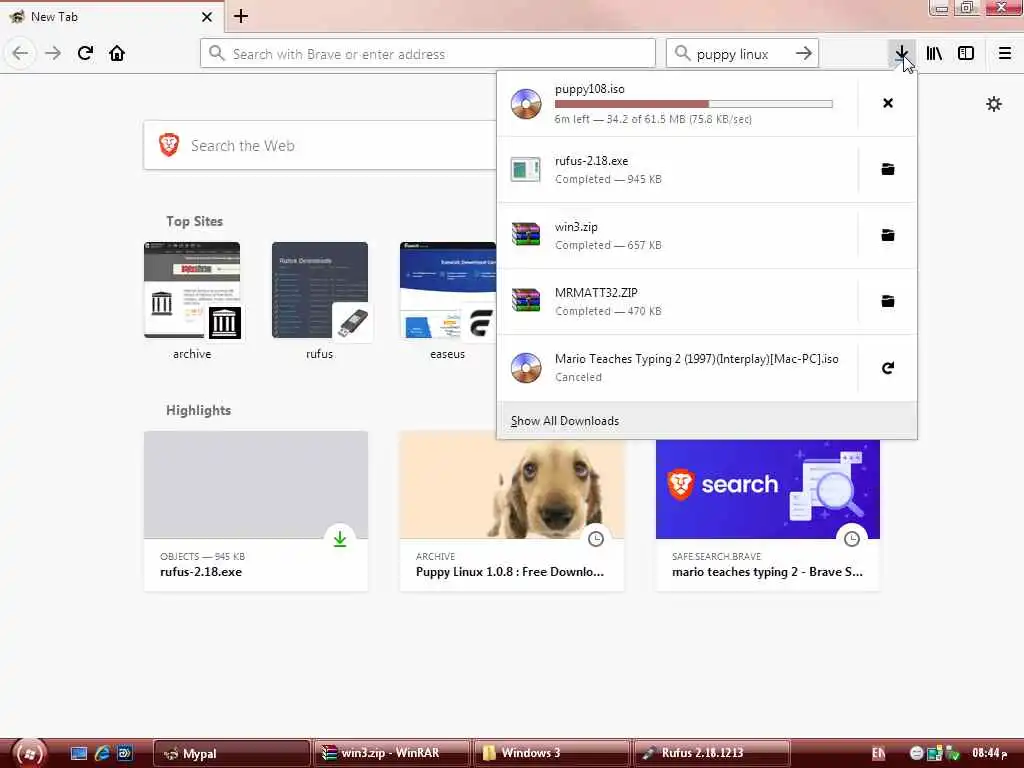
Task: Click the EN language indicator
Action: pyautogui.click(x=878, y=753)
